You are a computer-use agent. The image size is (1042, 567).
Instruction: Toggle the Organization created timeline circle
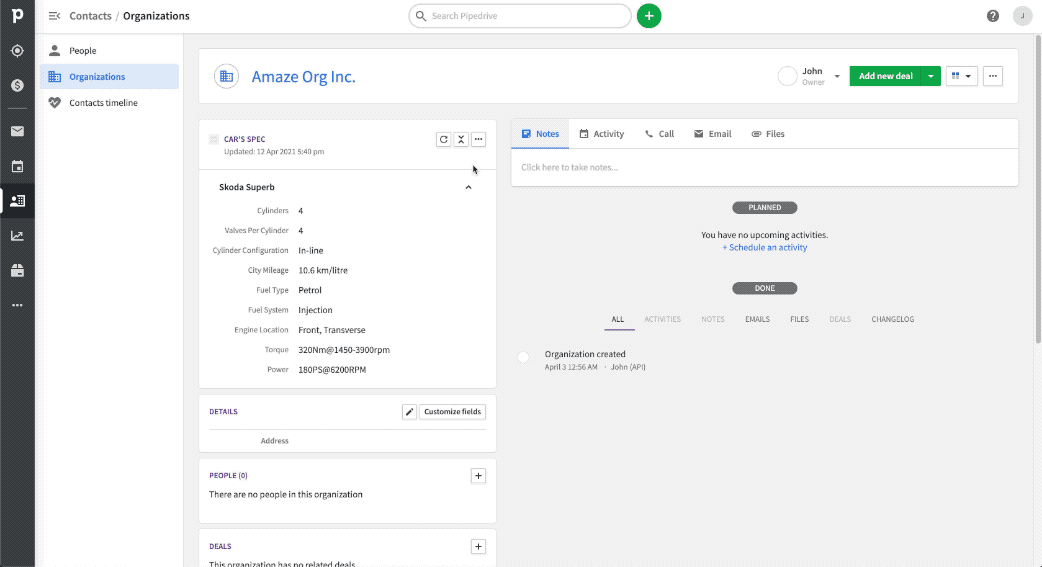pyautogui.click(x=523, y=358)
